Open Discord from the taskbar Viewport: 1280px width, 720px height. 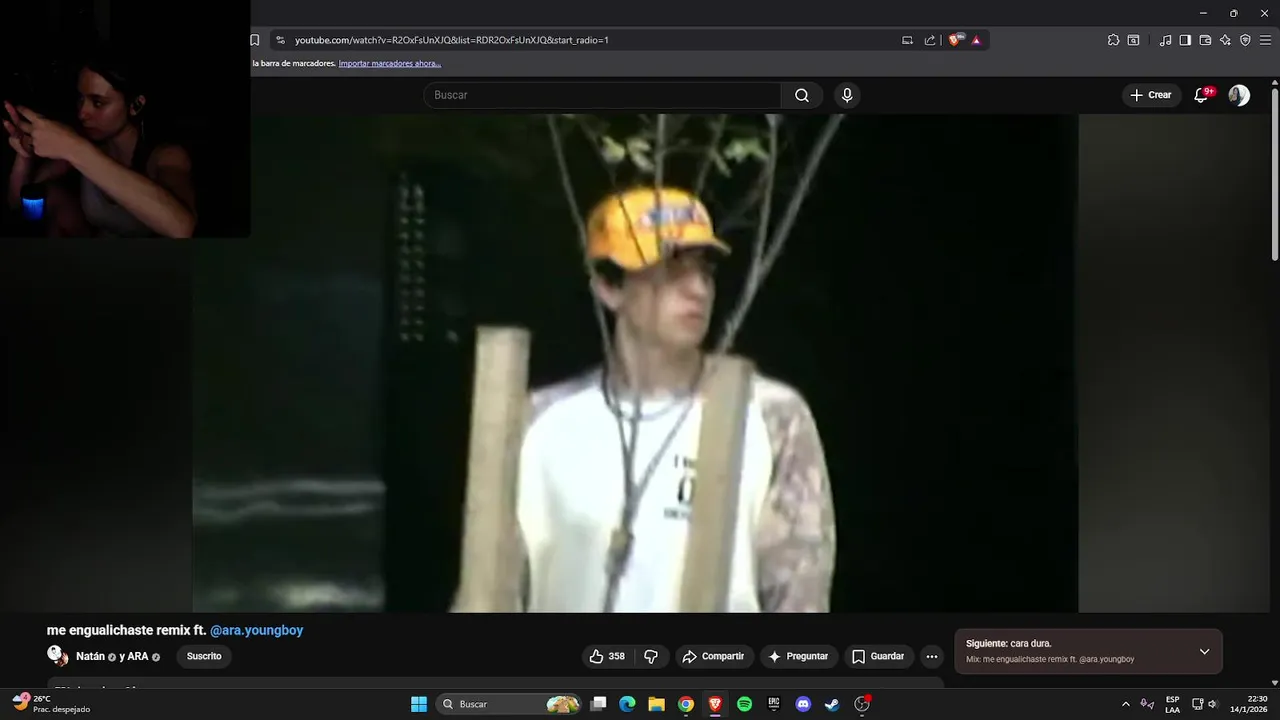coord(803,704)
